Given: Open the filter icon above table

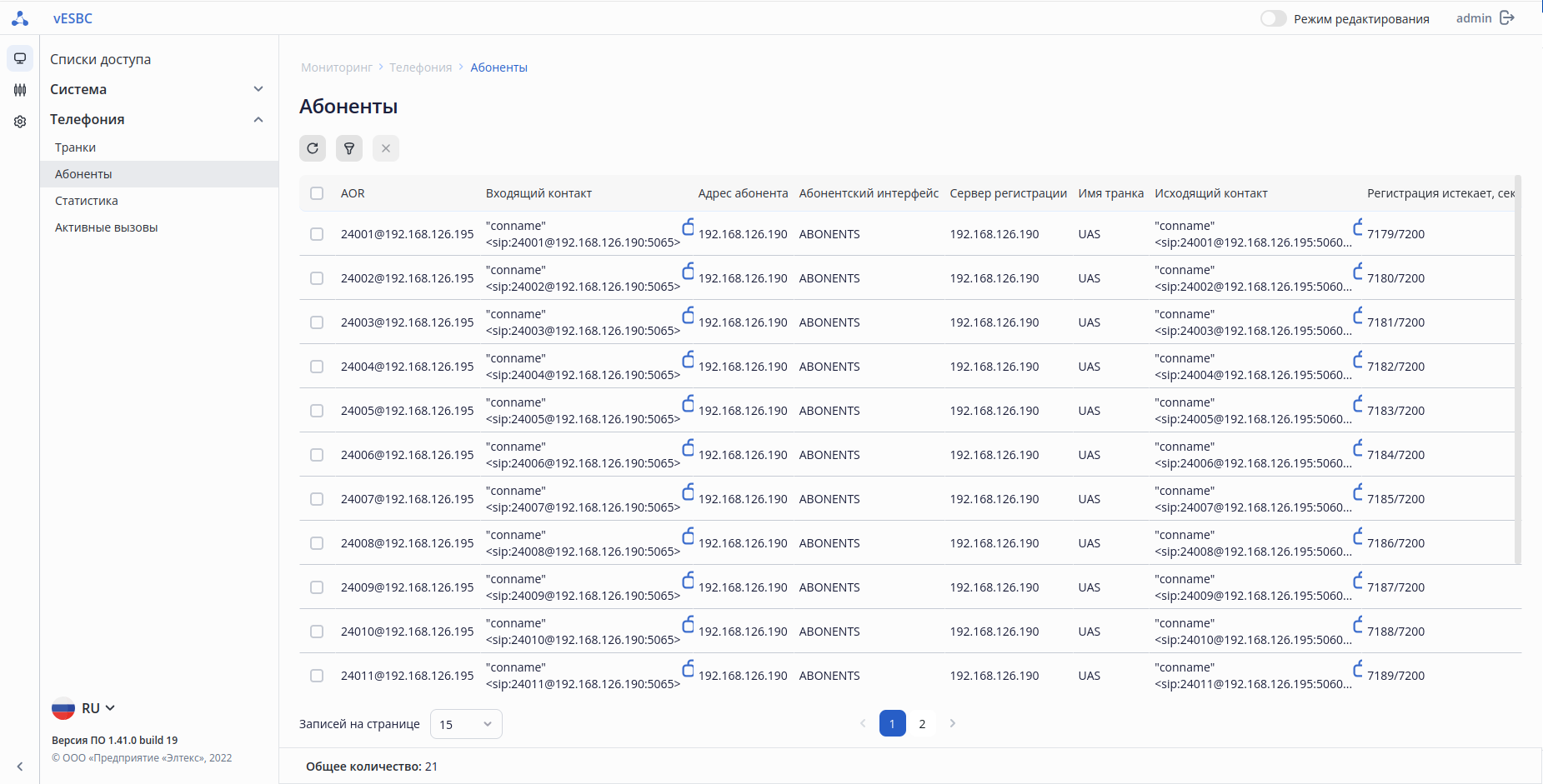Looking at the screenshot, I should (x=349, y=148).
